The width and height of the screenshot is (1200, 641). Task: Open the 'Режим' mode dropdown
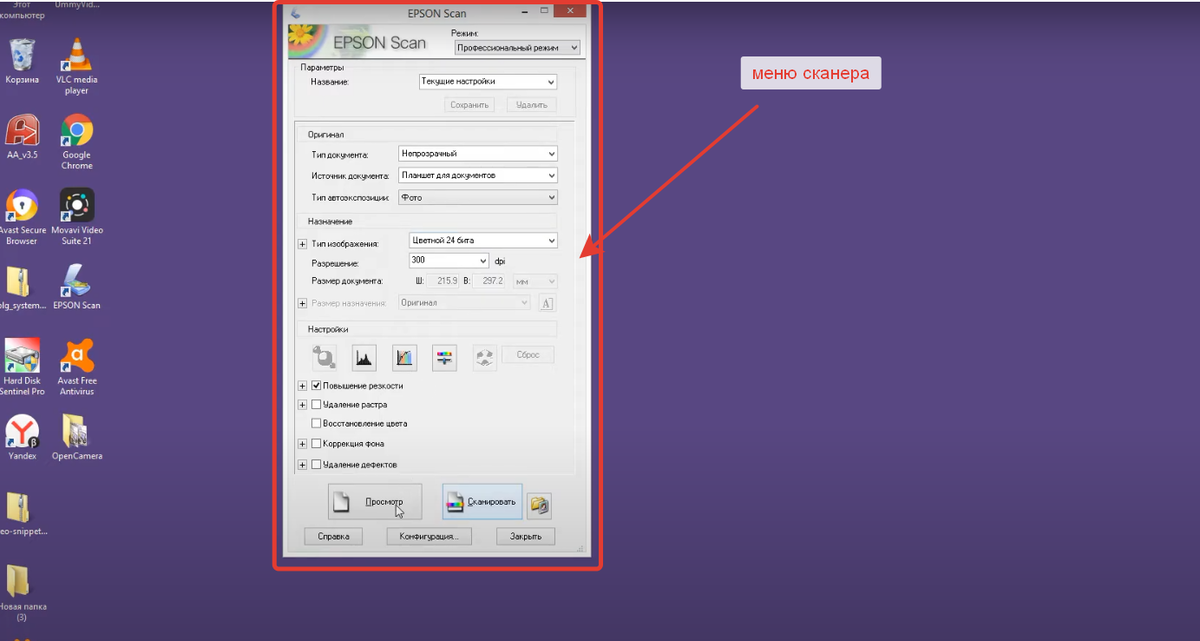516,47
